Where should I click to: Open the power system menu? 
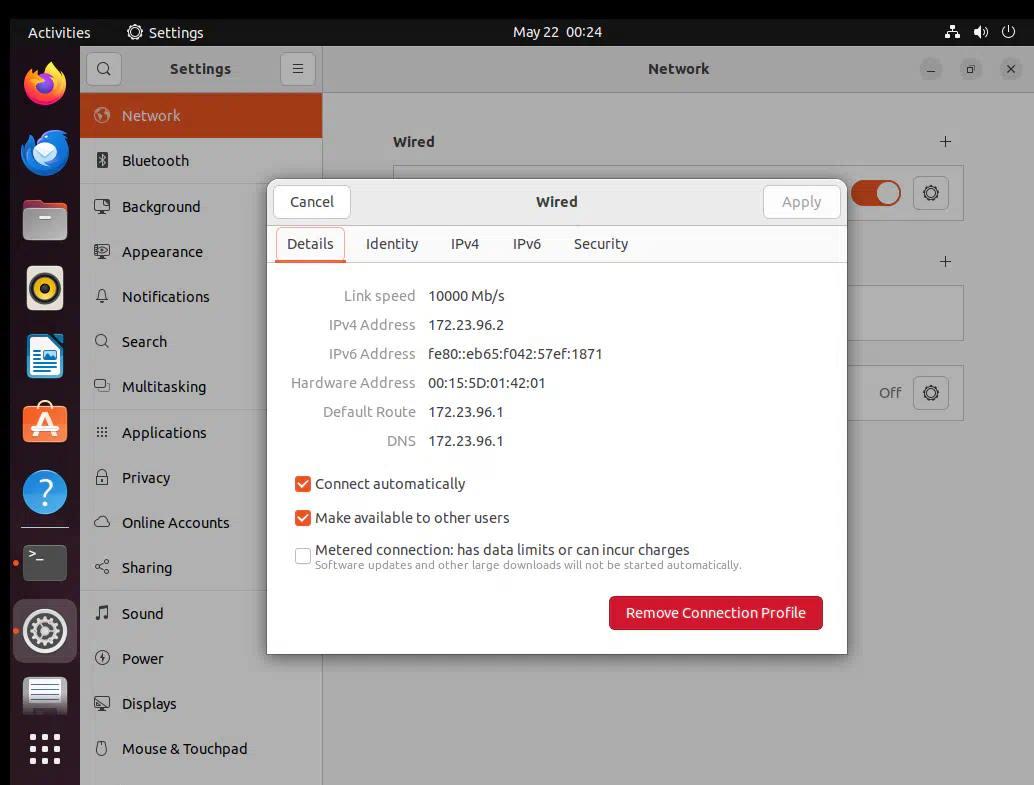point(1008,32)
